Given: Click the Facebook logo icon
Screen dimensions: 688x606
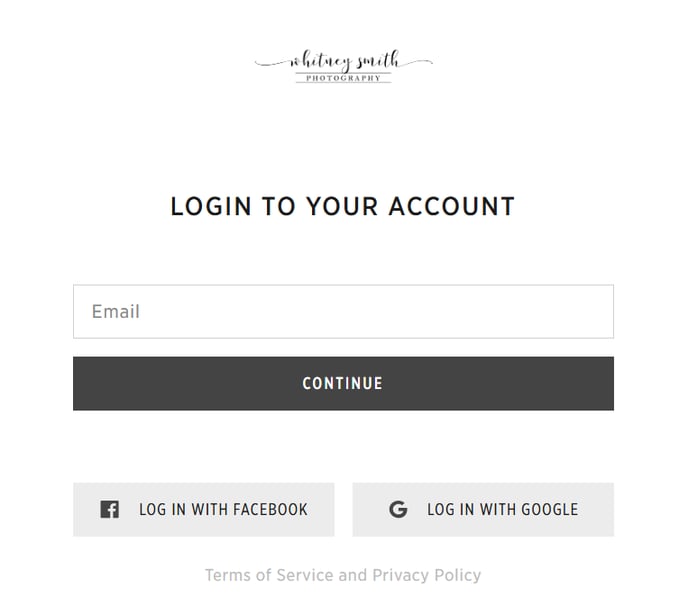Looking at the screenshot, I should (x=109, y=509).
